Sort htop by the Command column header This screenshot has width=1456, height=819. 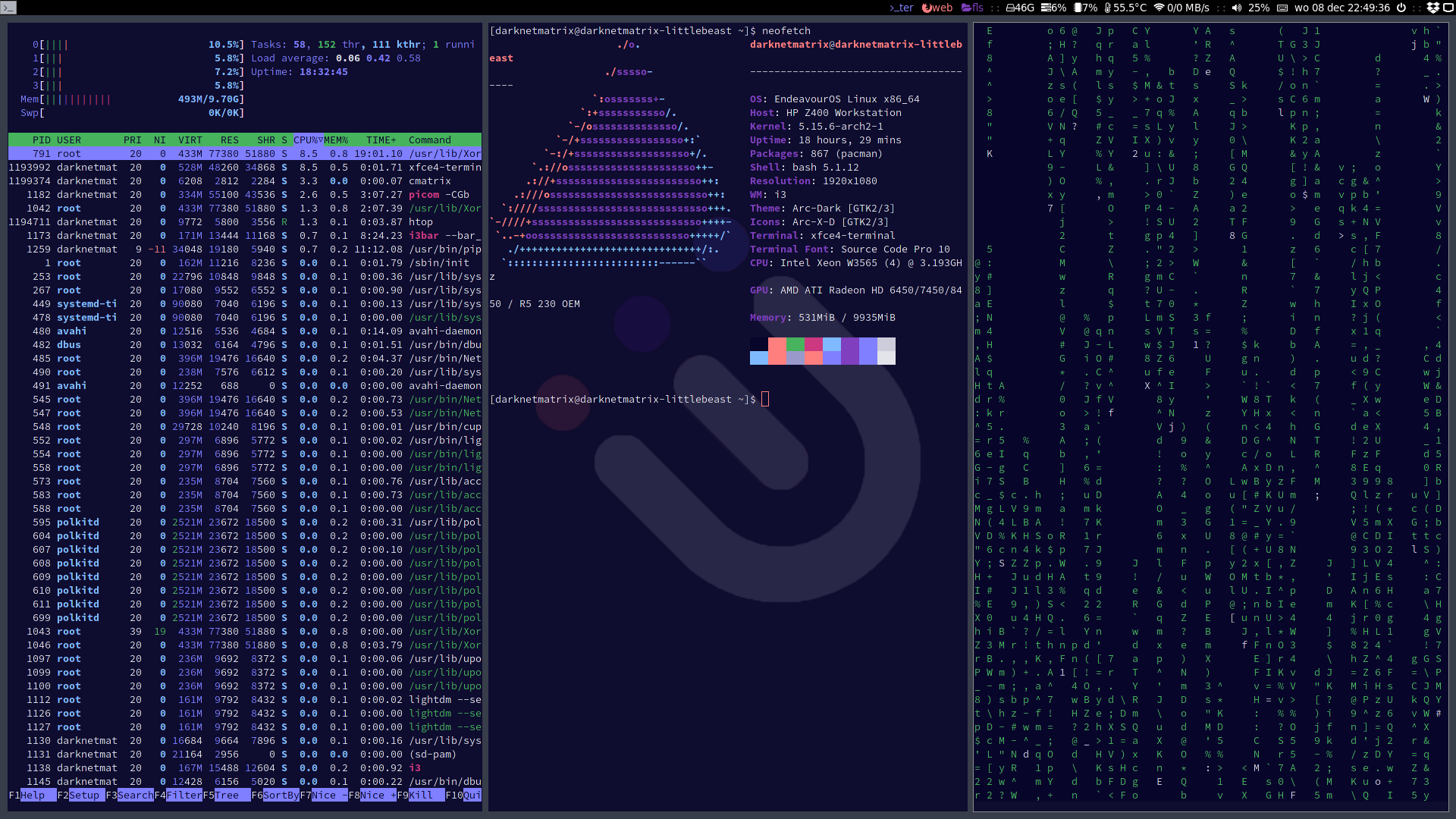pyautogui.click(x=430, y=140)
